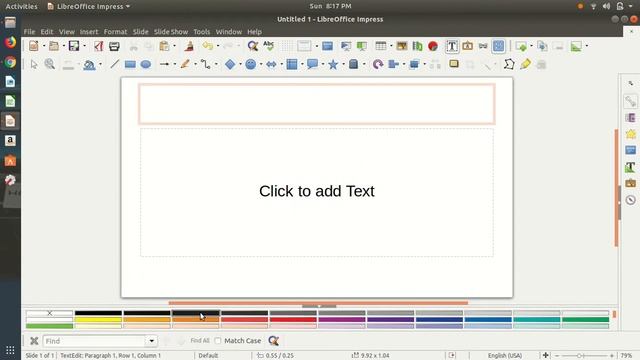Screen dimensions: 640x360
Task: Open the Tools menu
Action: (x=202, y=31)
